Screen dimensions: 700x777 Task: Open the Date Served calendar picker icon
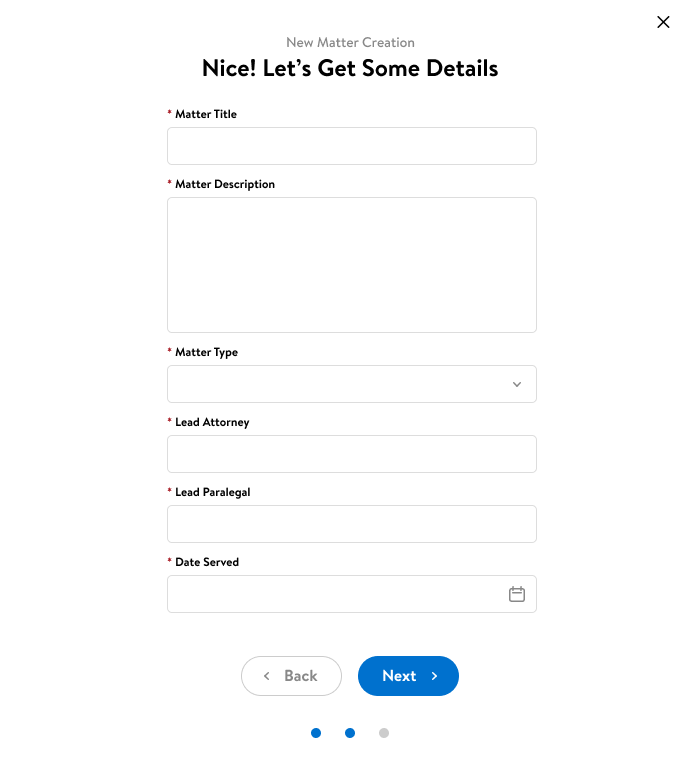(517, 594)
